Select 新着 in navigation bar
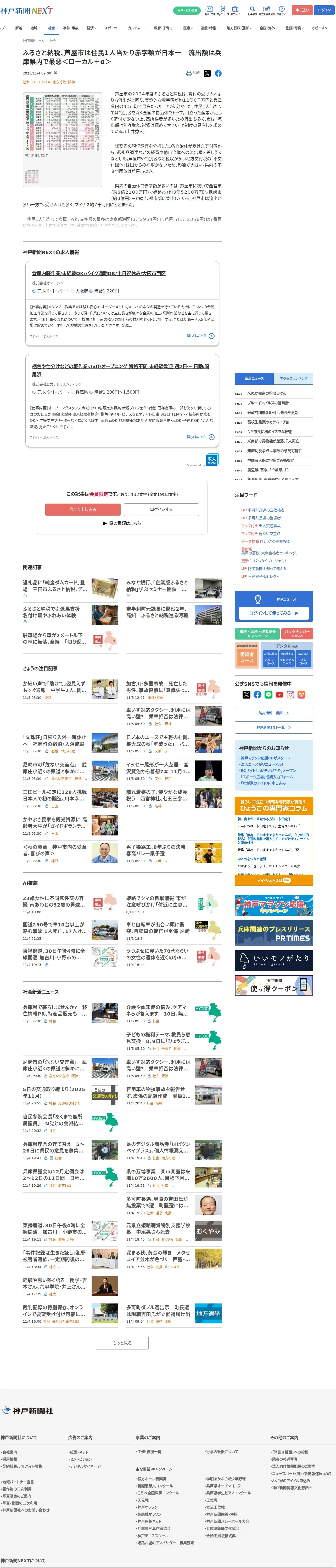Screen dimensions: 336x1568 (18, 28)
